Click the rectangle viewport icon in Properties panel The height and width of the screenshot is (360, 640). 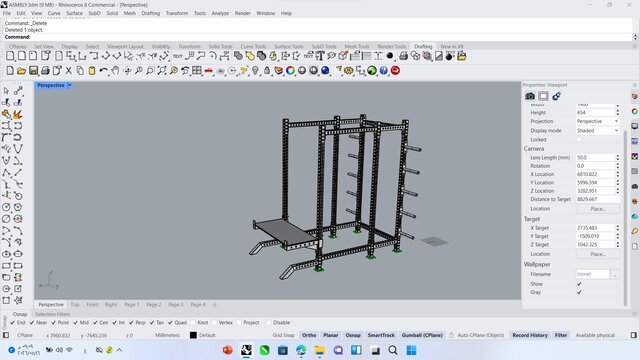pyautogui.click(x=543, y=96)
